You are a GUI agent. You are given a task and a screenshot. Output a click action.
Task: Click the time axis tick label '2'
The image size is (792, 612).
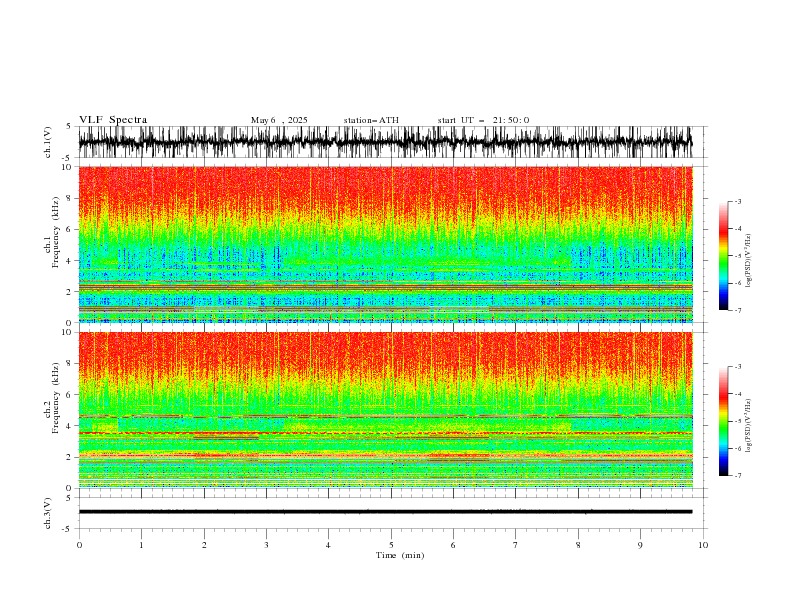204,545
